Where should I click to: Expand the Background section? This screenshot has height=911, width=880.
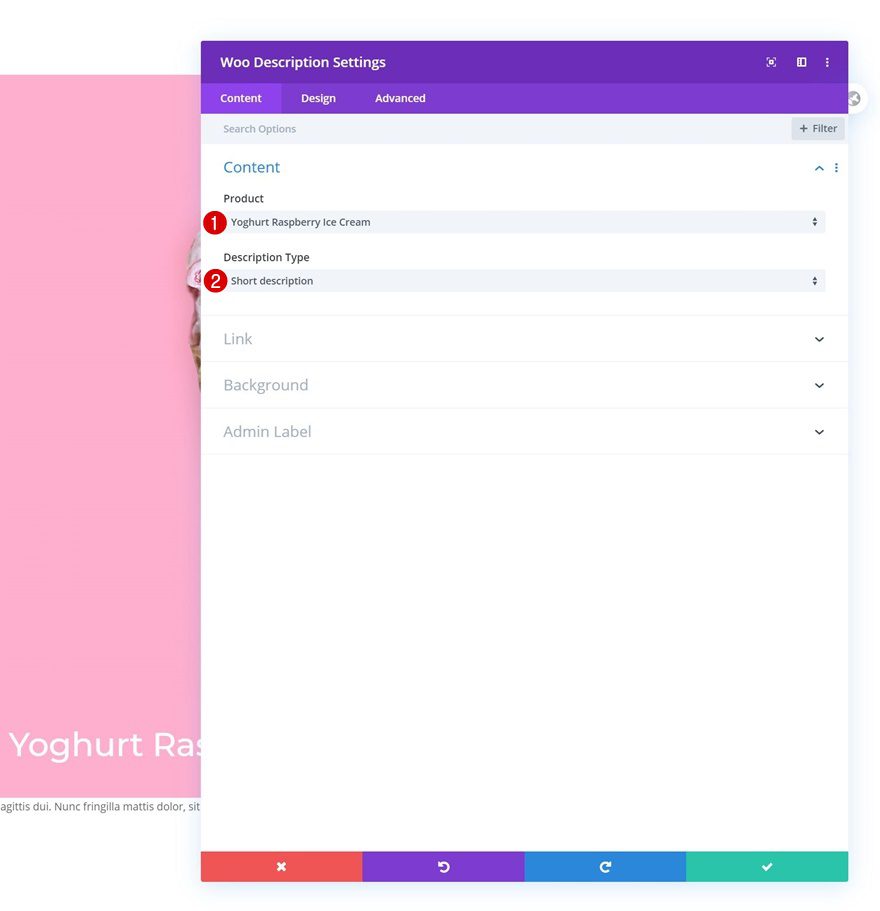[524, 385]
